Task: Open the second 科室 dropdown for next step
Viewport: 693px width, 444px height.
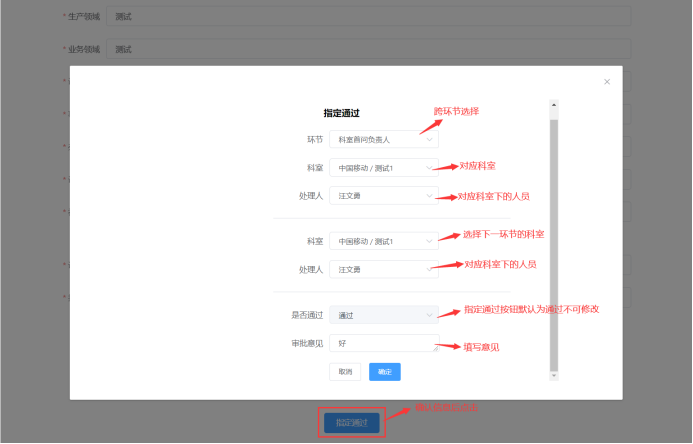Action: 384,241
